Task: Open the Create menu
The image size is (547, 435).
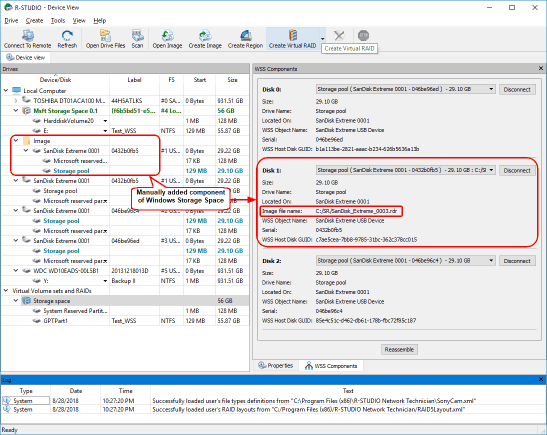Action: pyautogui.click(x=34, y=21)
